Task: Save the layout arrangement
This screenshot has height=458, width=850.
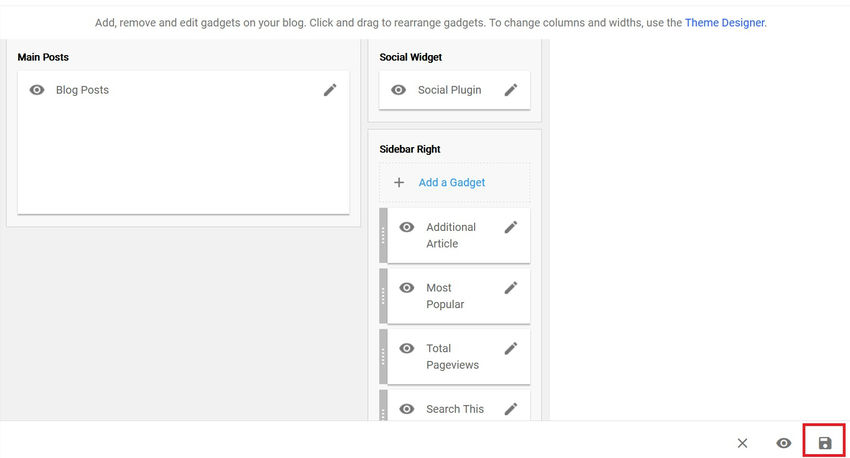Action: [x=825, y=443]
